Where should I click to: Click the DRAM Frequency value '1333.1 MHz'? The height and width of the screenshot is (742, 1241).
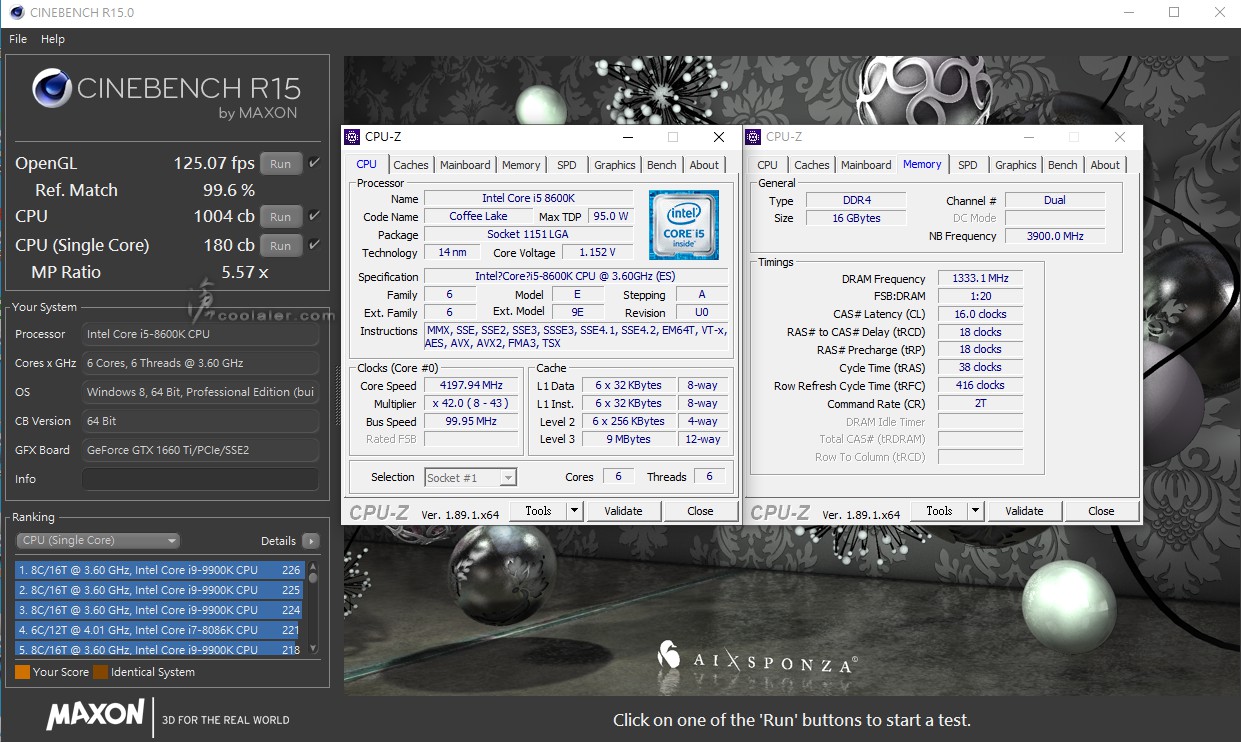[x=981, y=279]
